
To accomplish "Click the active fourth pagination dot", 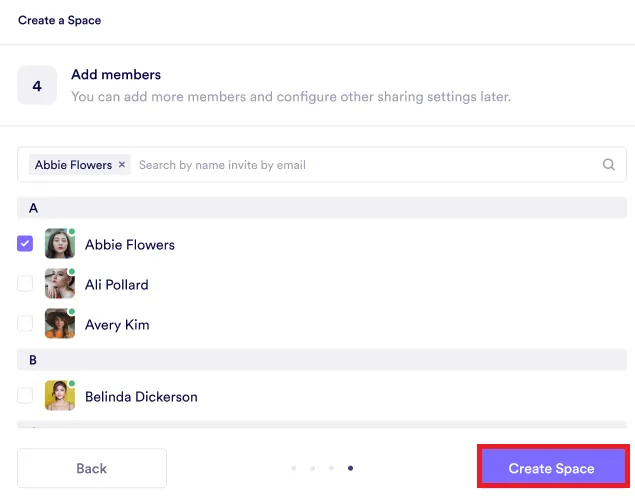I will coord(350,468).
